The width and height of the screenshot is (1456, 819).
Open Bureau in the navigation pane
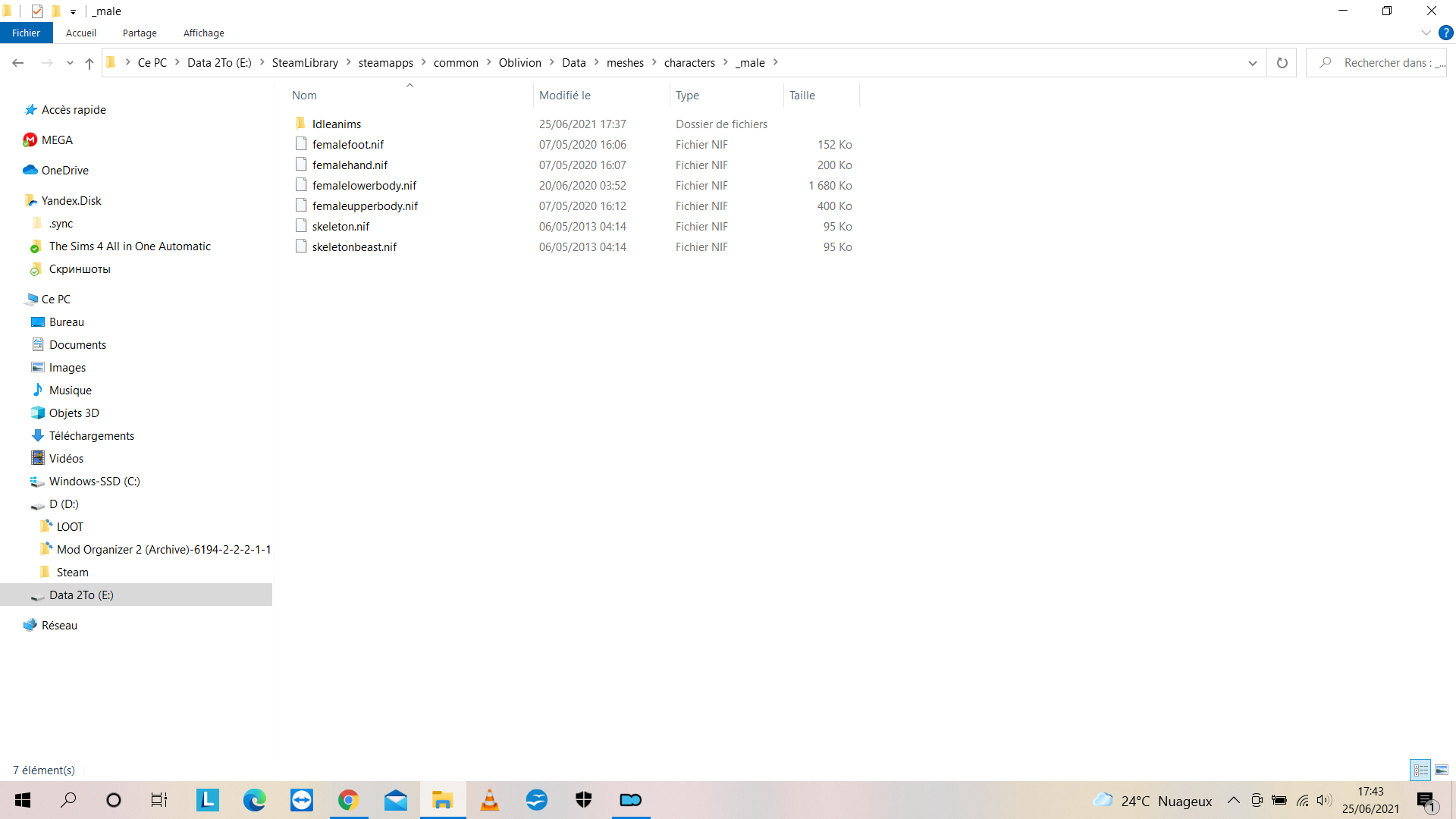(x=67, y=322)
